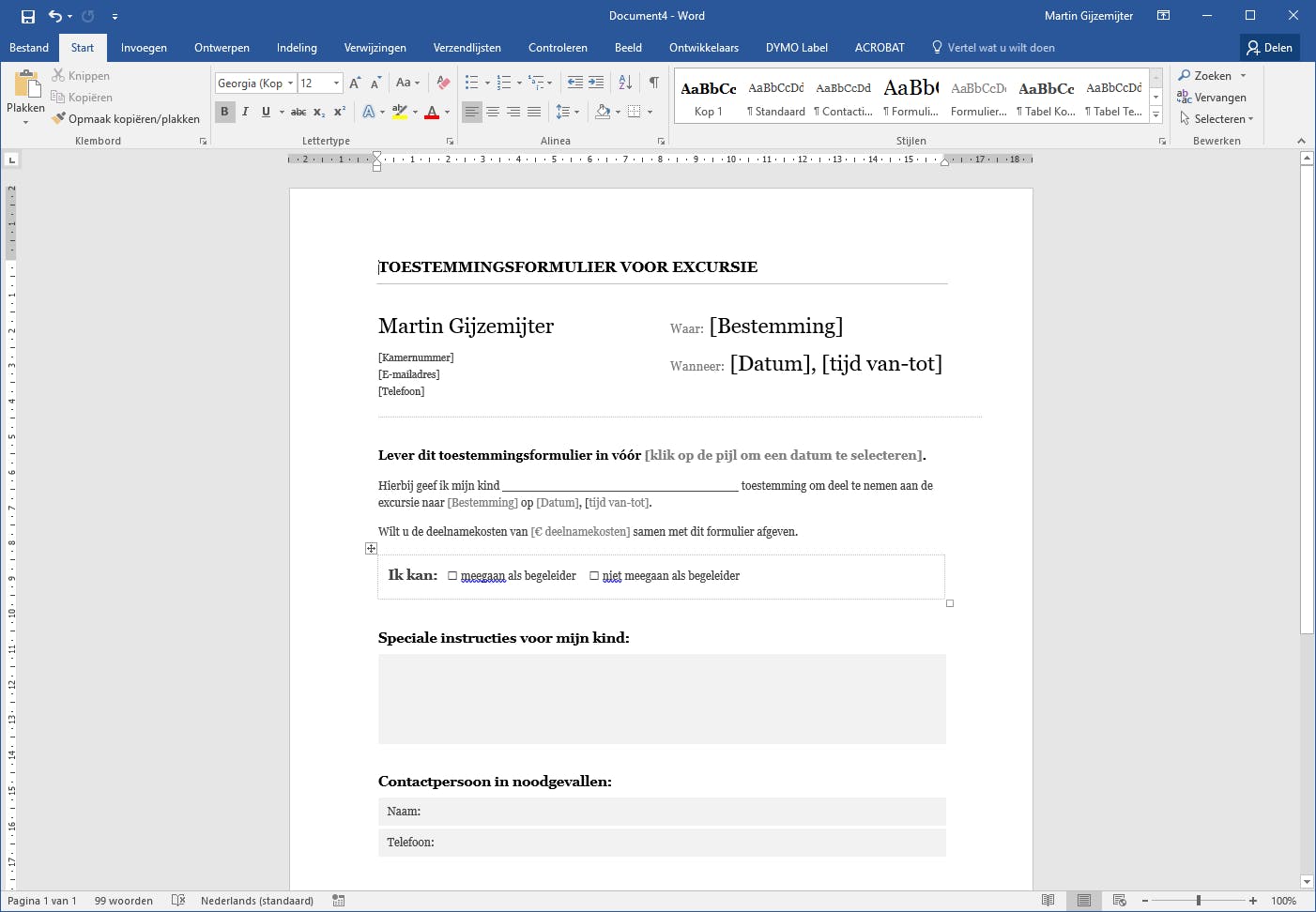This screenshot has width=1316, height=912.
Task: Open the font name dropdown
Action: pyautogui.click(x=290, y=84)
